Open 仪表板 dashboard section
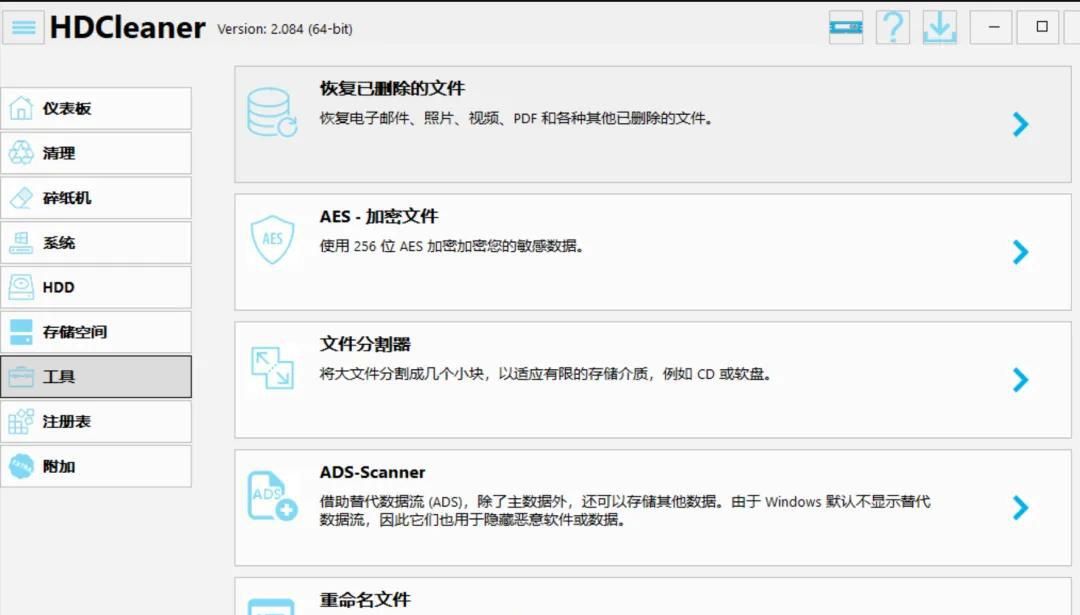The image size is (1080, 615). tap(96, 108)
